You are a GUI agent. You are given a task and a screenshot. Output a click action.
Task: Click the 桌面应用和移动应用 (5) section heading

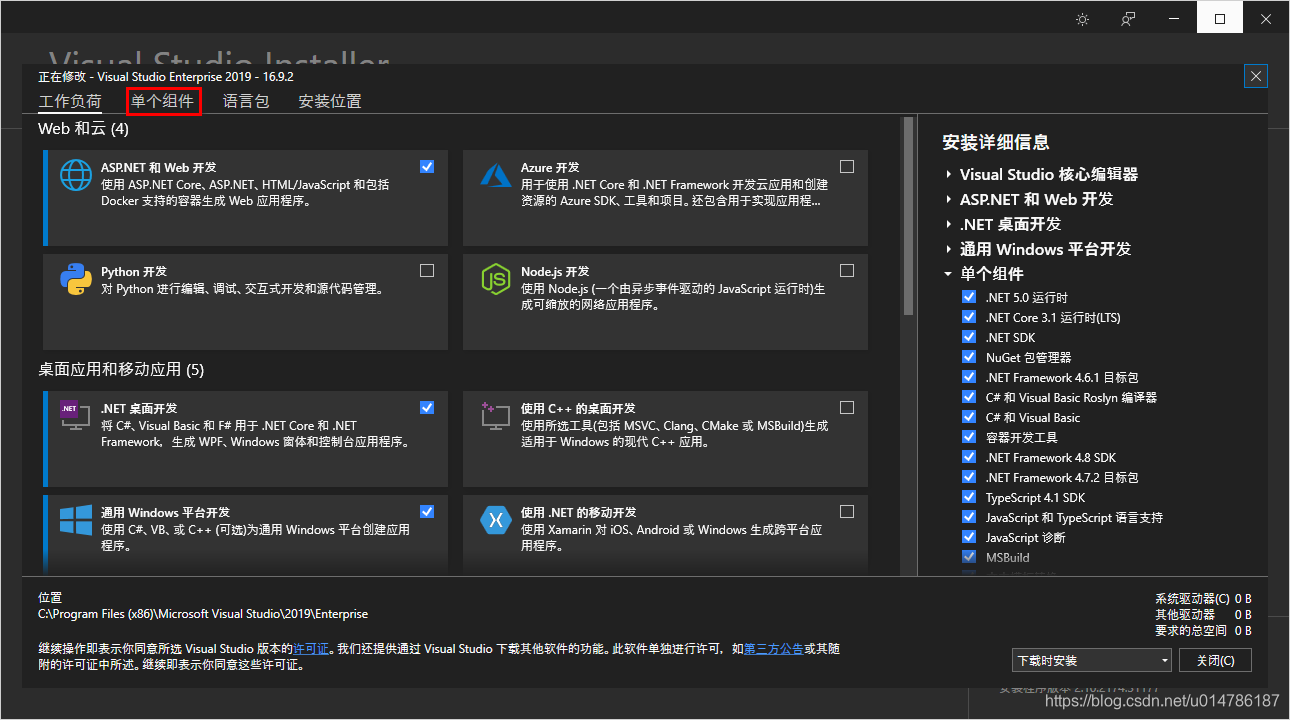[121, 369]
